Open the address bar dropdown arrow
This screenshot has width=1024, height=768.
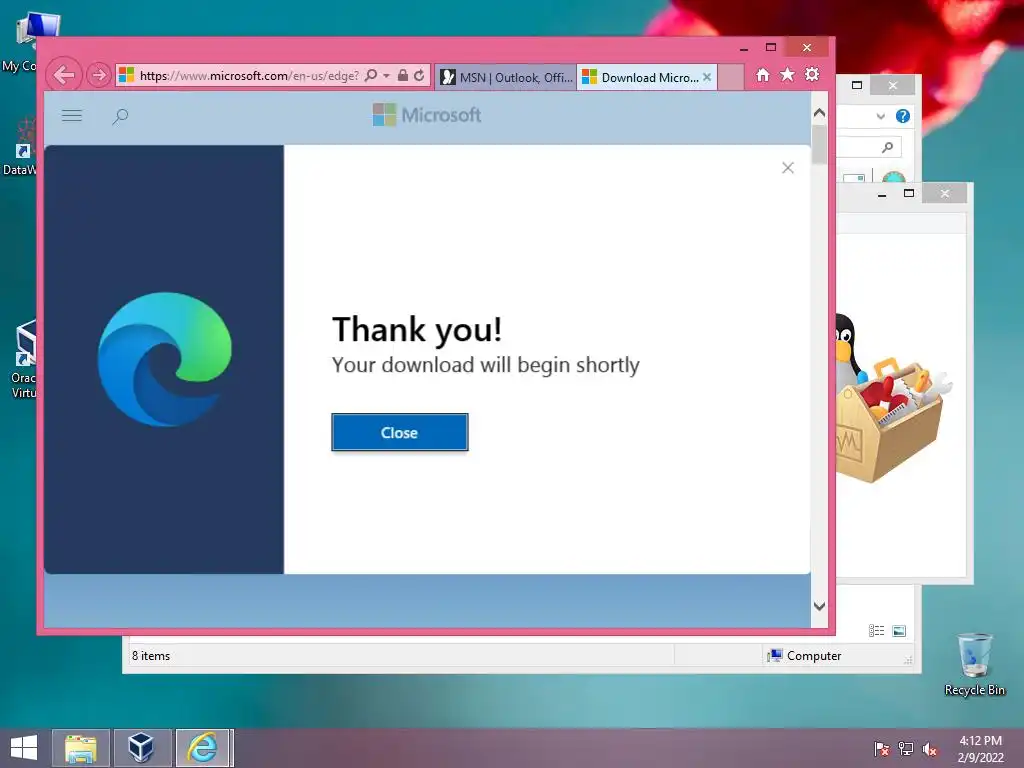point(387,76)
